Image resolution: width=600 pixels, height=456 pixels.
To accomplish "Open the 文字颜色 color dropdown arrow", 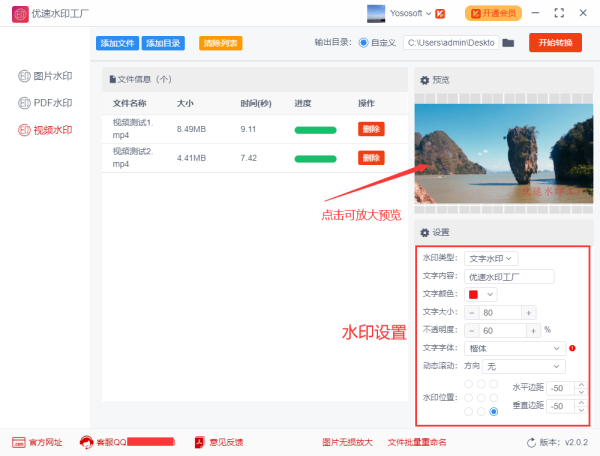I will (x=490, y=295).
